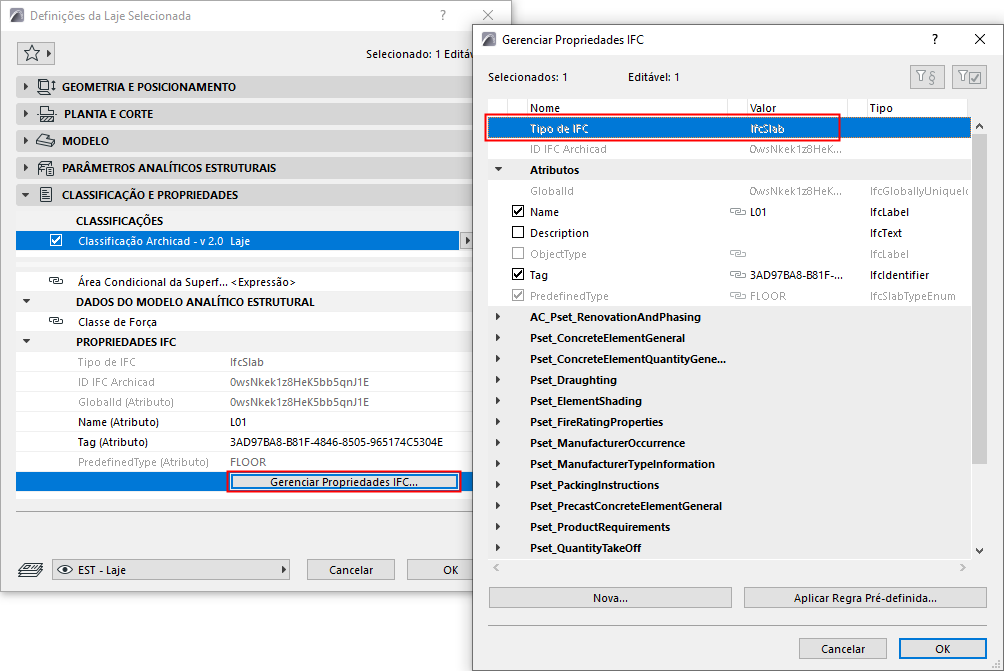
Task: Click Gerenciar Propriedades IFC button
Action: tap(343, 482)
